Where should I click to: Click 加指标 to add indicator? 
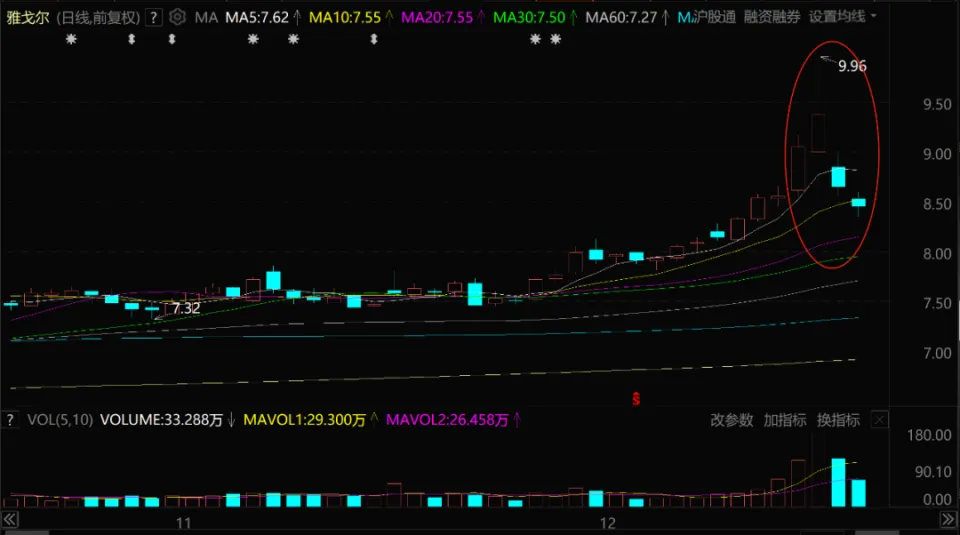(x=785, y=420)
